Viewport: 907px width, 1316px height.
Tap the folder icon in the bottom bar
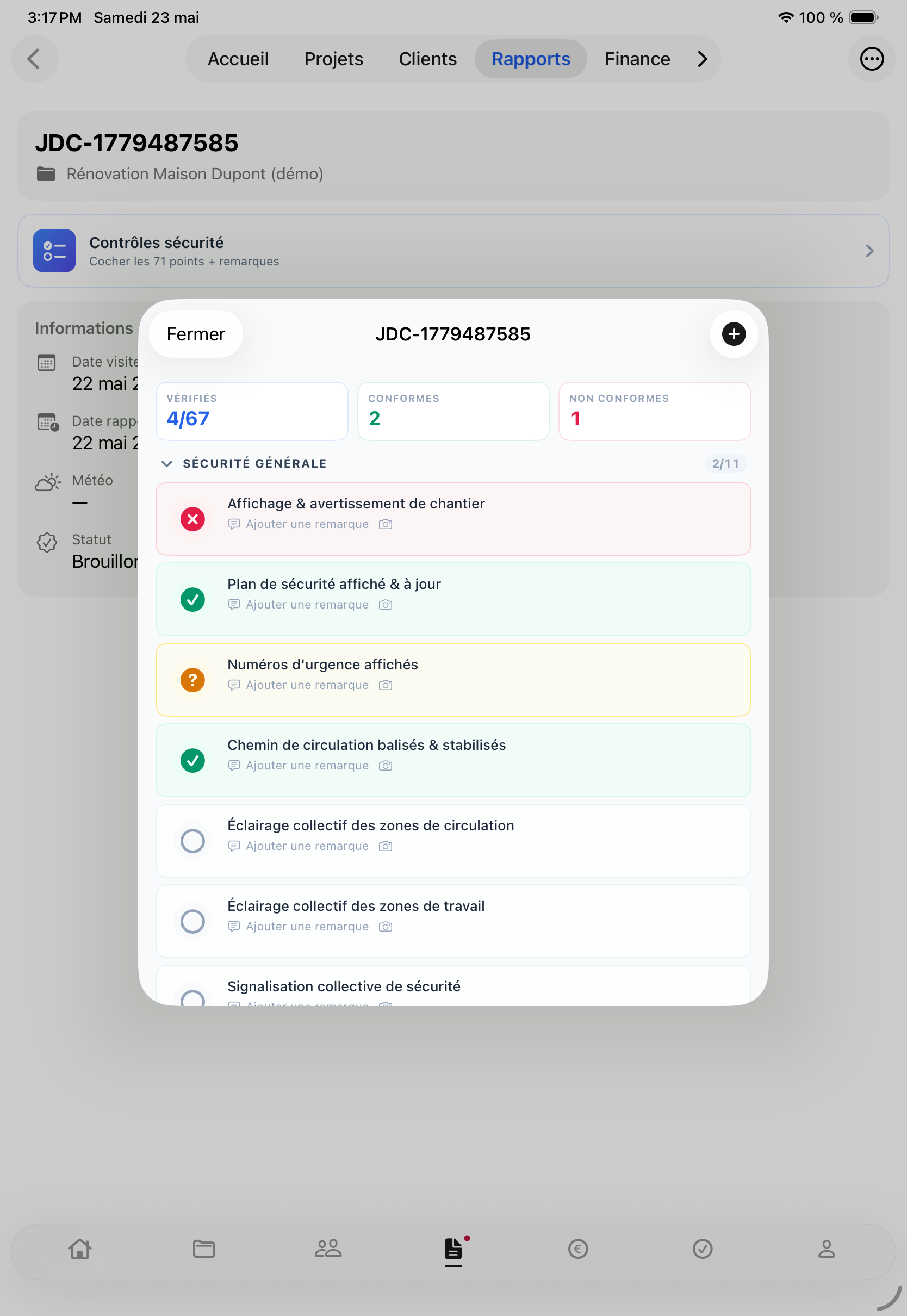[x=204, y=1249]
